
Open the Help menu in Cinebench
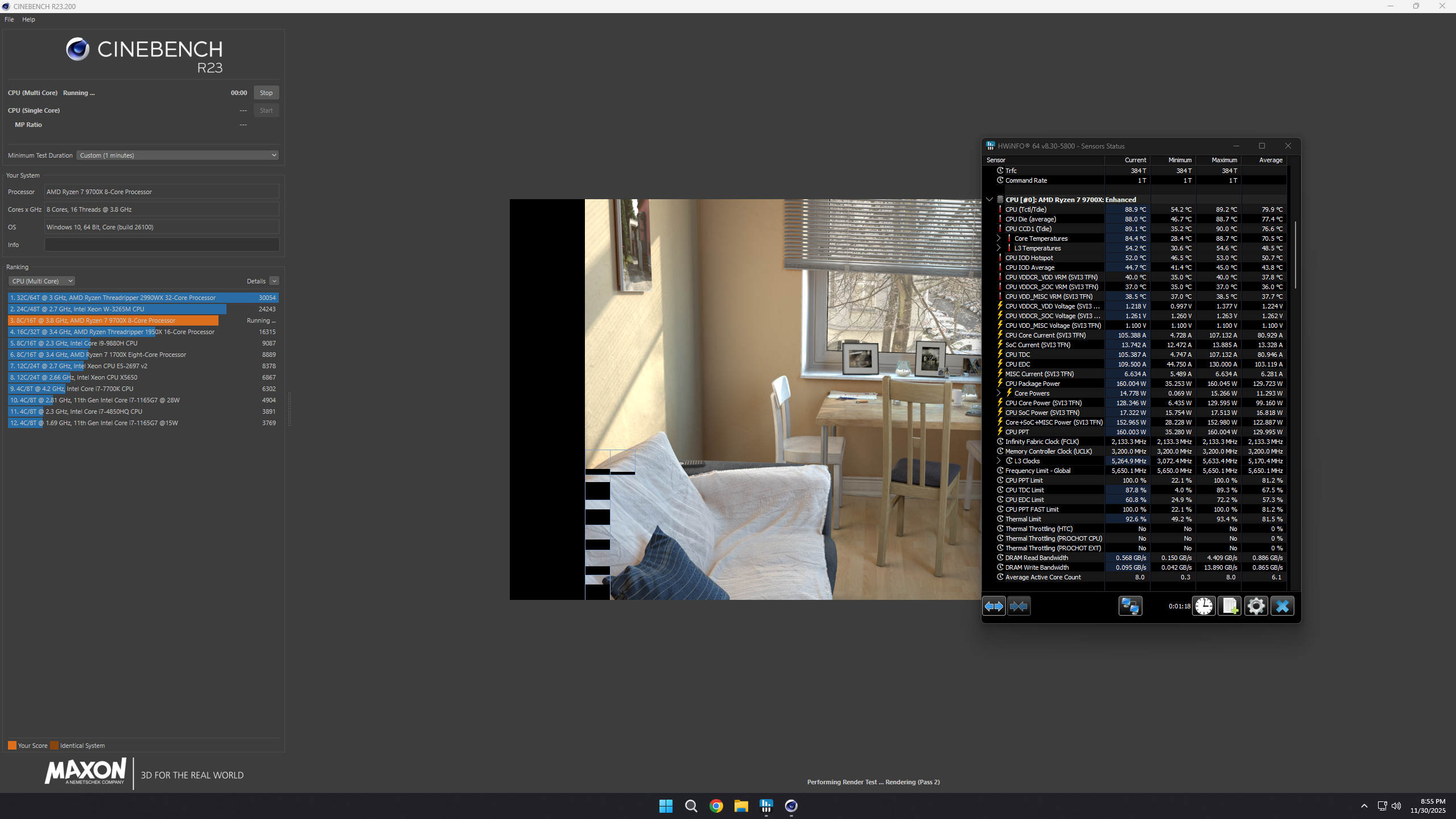click(28, 19)
